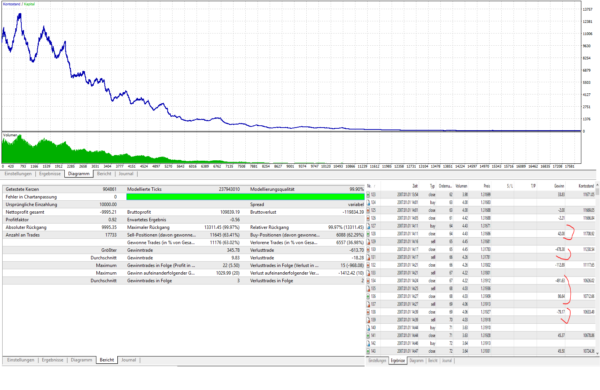The height and width of the screenshot is (390, 600).
Task: Sort trades by the Gewinn column header
Action: 559,186
